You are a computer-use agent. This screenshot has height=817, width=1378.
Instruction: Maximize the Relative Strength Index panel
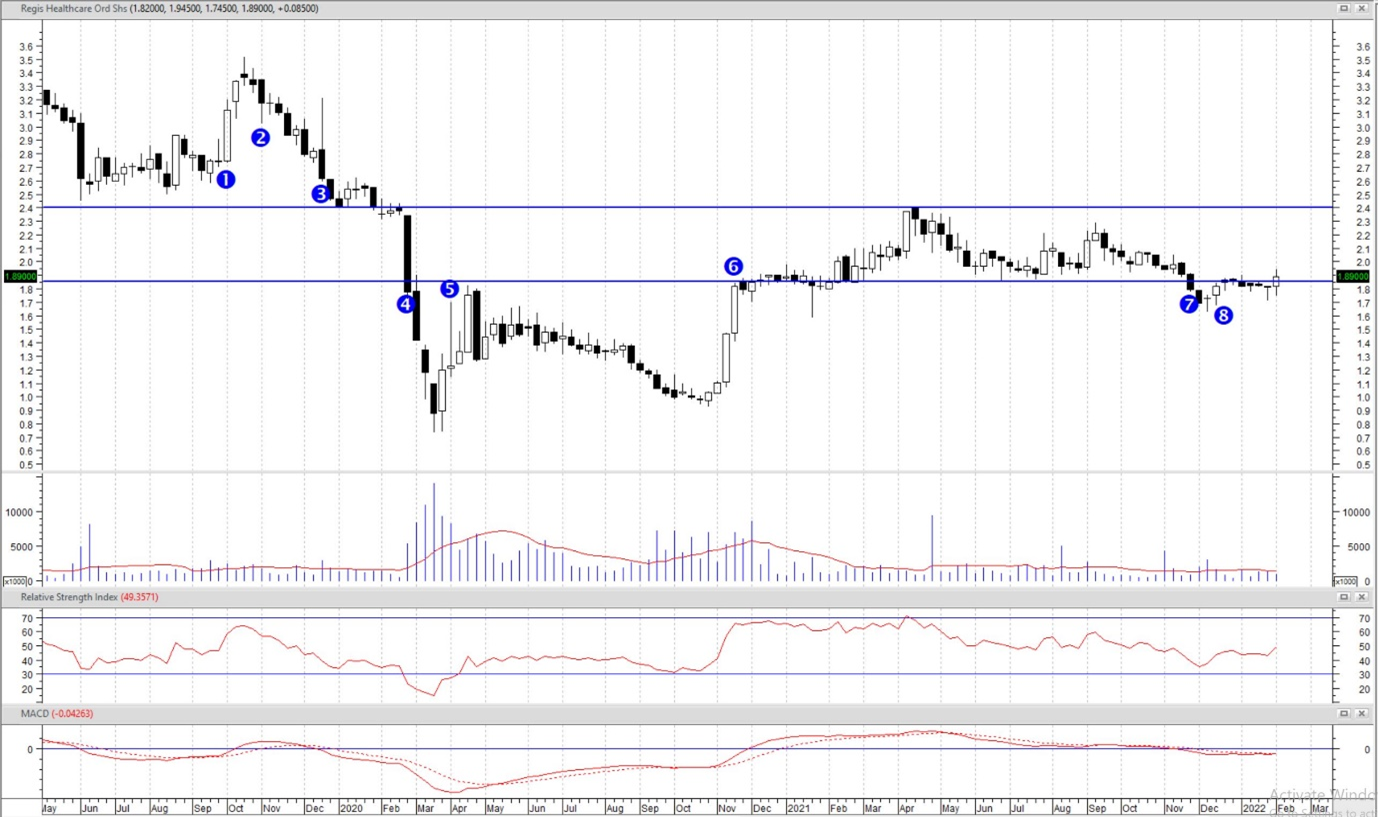[x=1346, y=597]
